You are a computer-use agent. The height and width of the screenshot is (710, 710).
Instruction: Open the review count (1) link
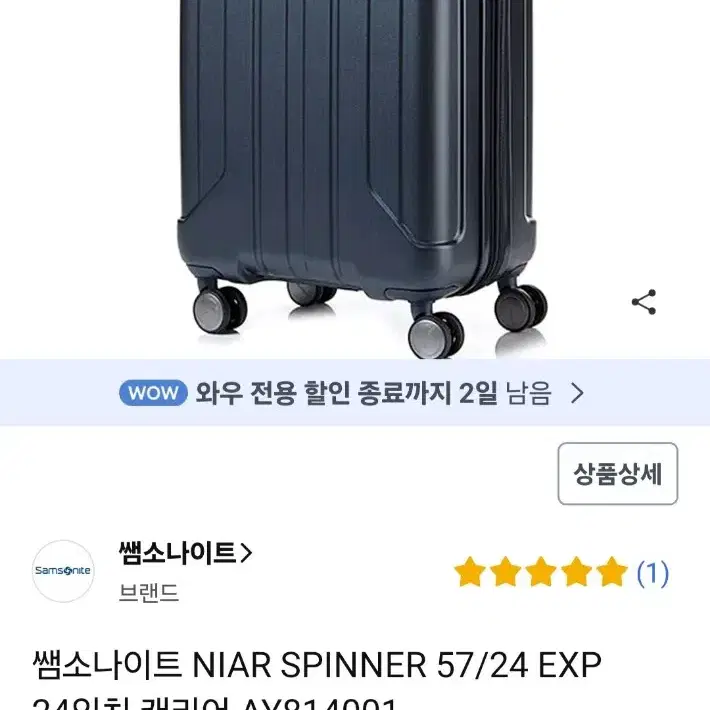pyautogui.click(x=652, y=573)
